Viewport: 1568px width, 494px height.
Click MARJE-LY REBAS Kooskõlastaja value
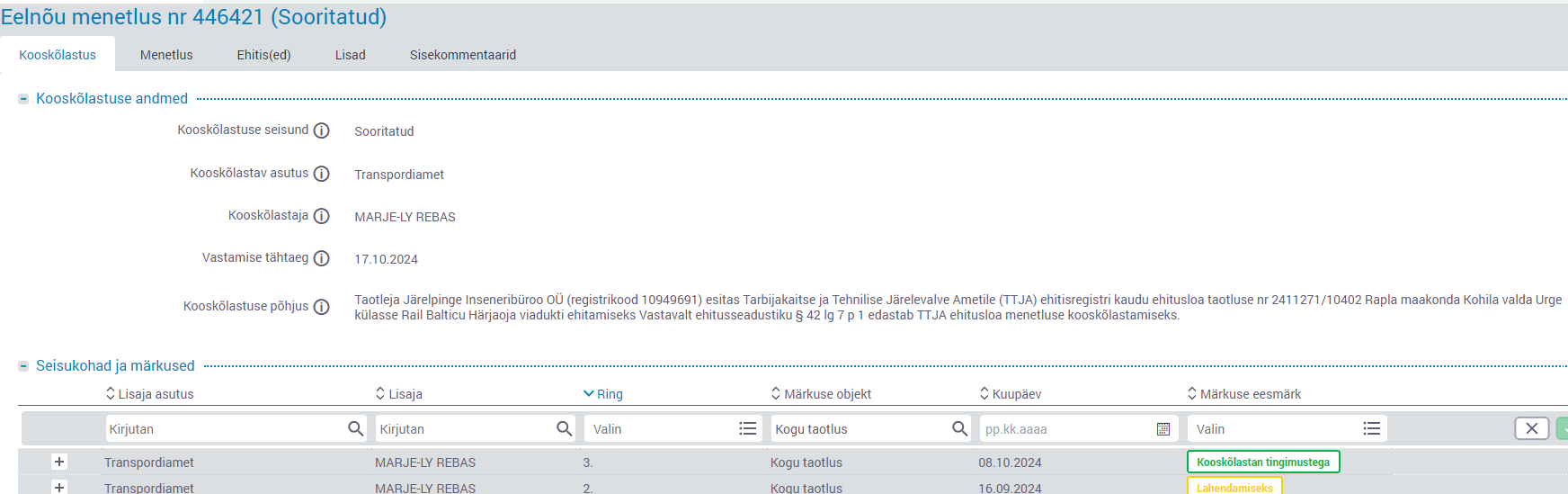pyautogui.click(x=405, y=217)
